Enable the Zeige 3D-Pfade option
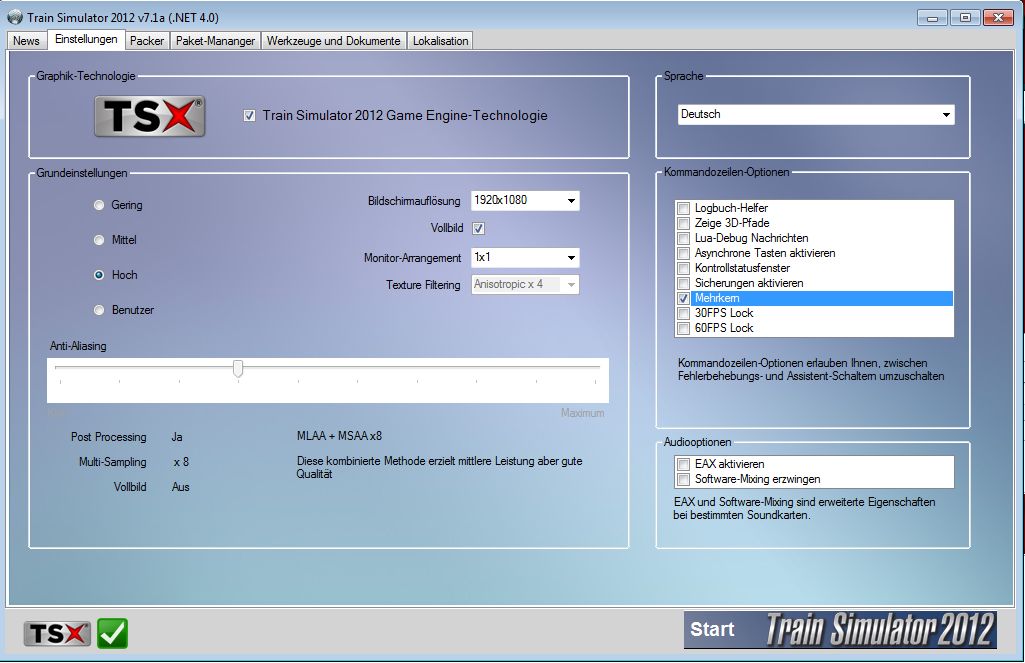The width and height of the screenshot is (1025, 663). (x=683, y=224)
